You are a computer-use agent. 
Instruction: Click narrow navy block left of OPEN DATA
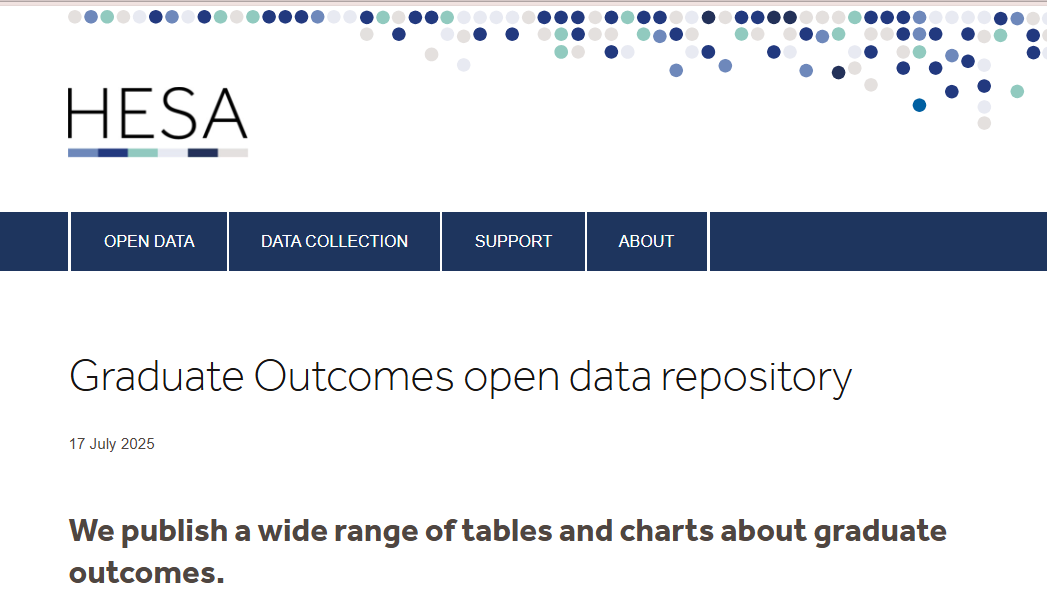34,242
